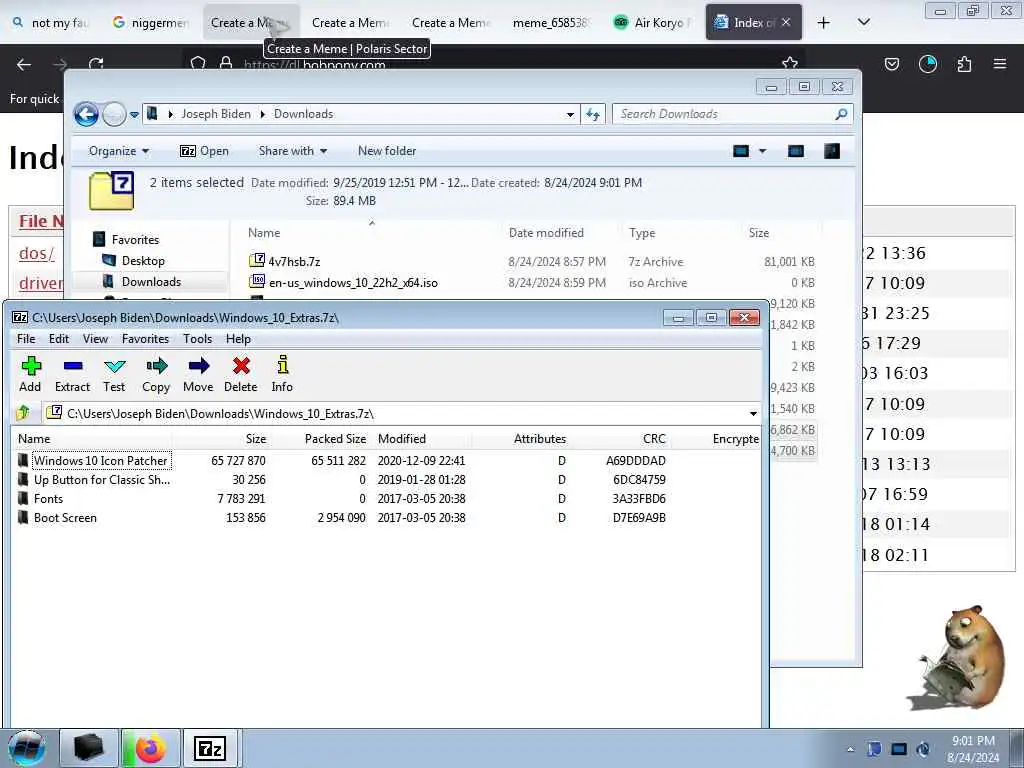
Task: Select the Up Button for Classic Shell folder
Action: (102, 480)
